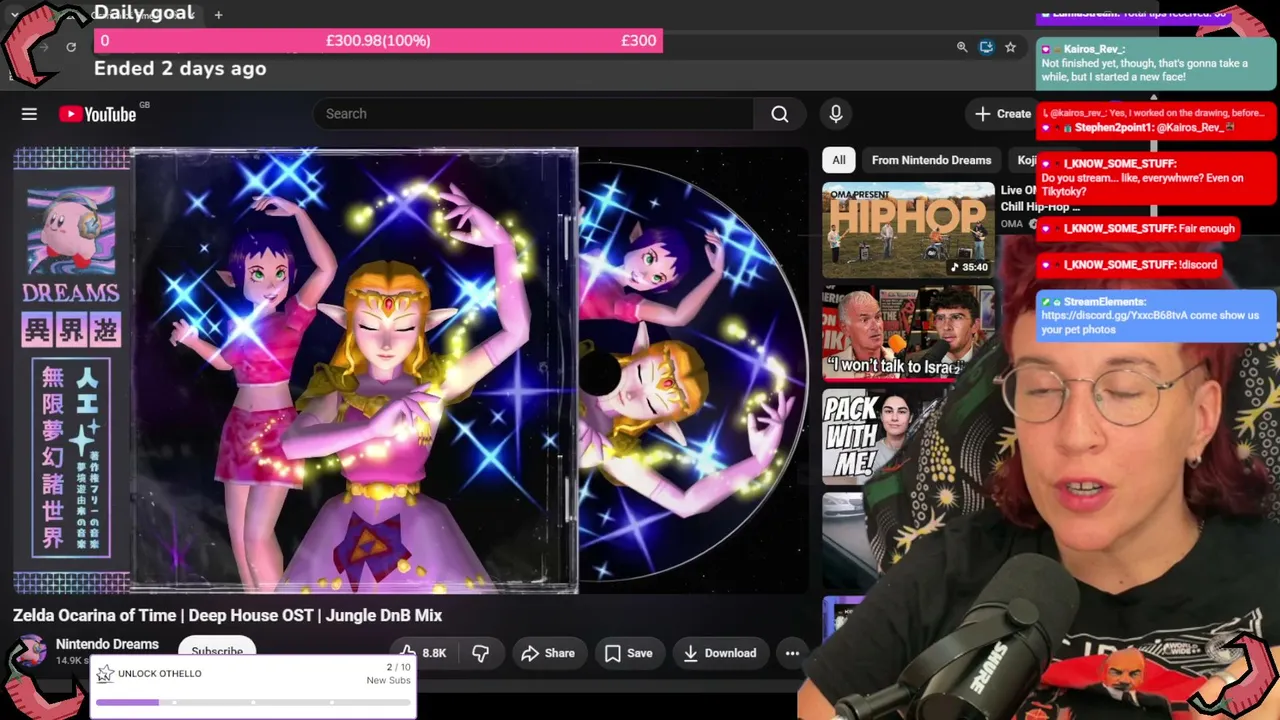Click the "Zelda Ocarina of Time" video title
Image resolution: width=1280 pixels, height=720 pixels.
(227, 615)
